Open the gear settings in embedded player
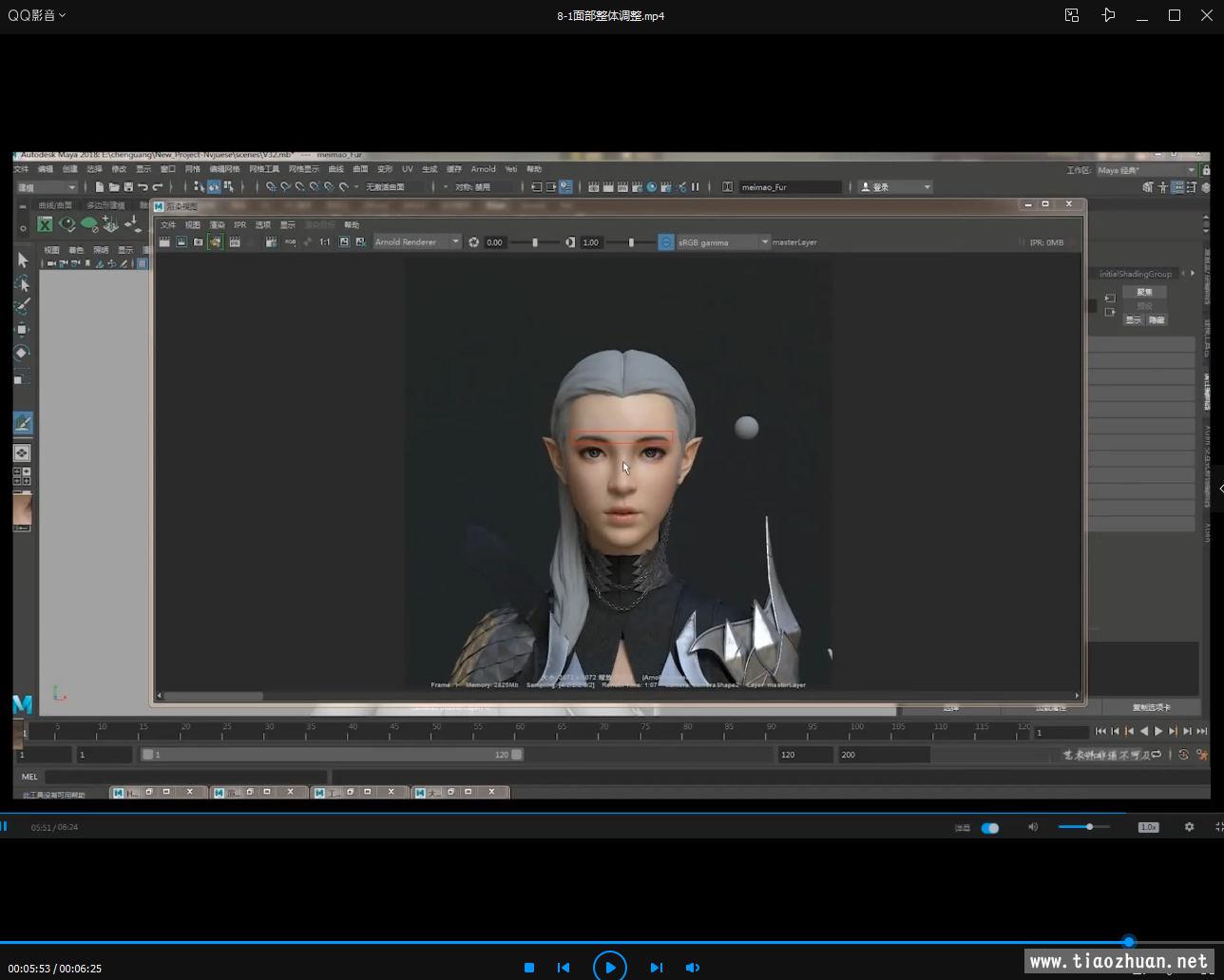This screenshot has height=980, width=1224. pos(1189,827)
